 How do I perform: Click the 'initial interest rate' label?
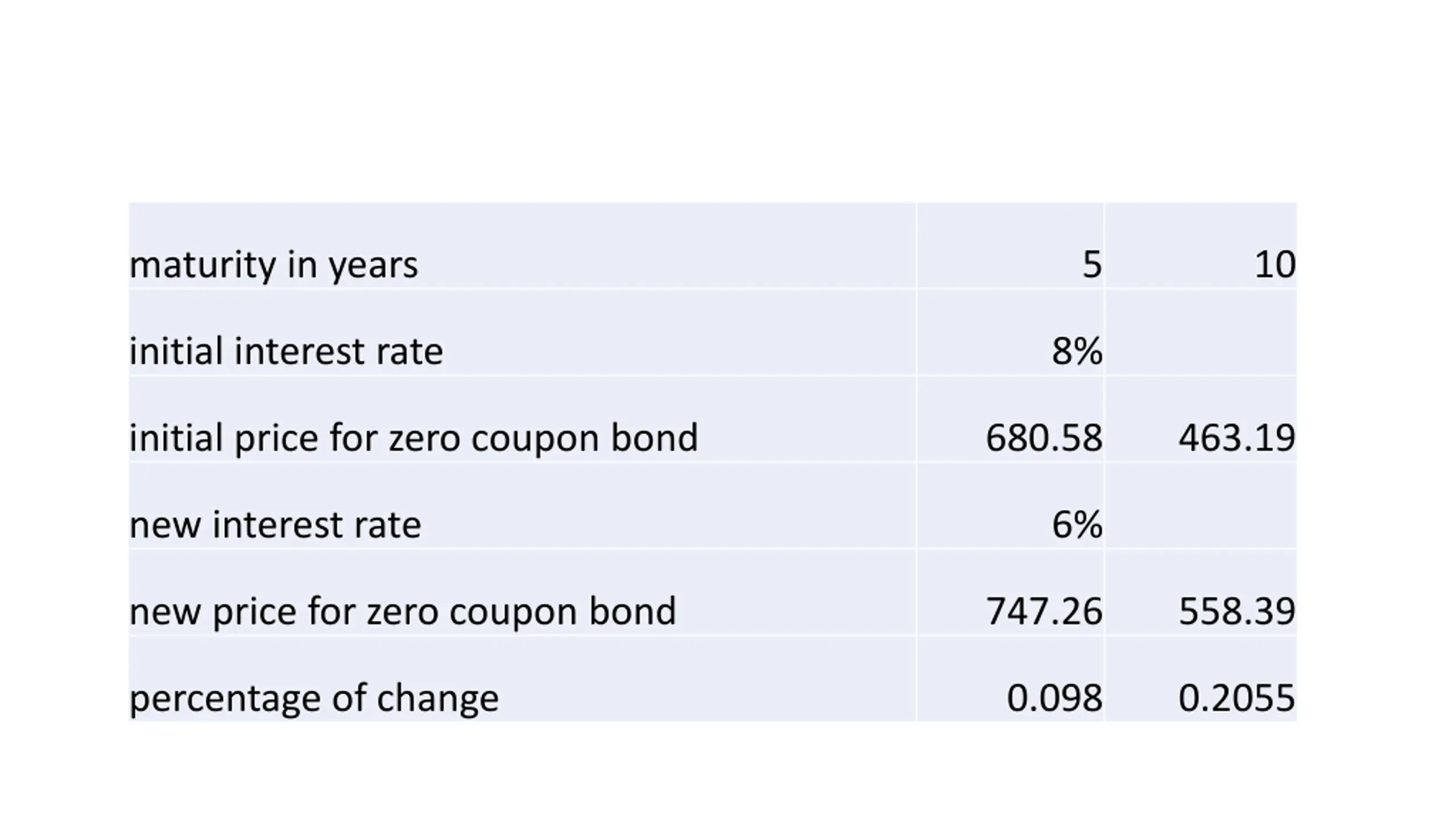tap(286, 351)
